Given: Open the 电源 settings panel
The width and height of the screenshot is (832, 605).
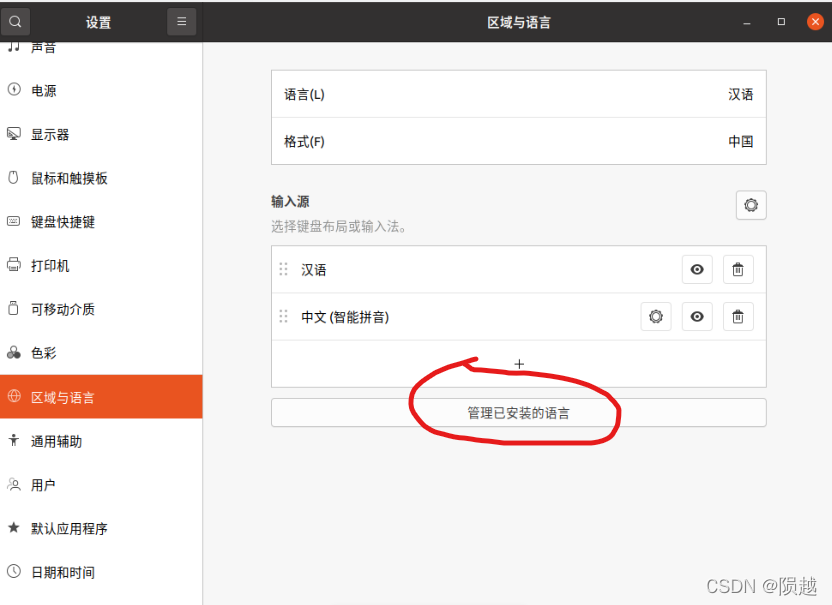Looking at the screenshot, I should [101, 90].
